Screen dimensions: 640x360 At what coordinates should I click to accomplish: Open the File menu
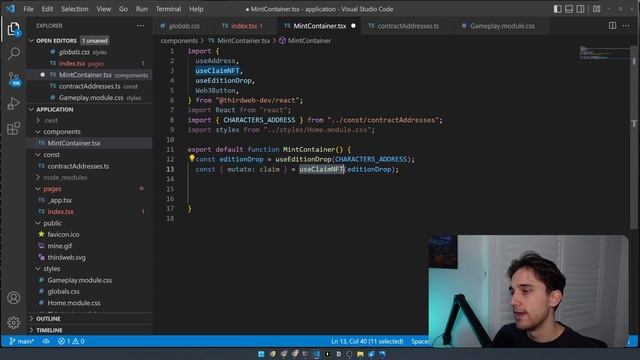coord(29,9)
